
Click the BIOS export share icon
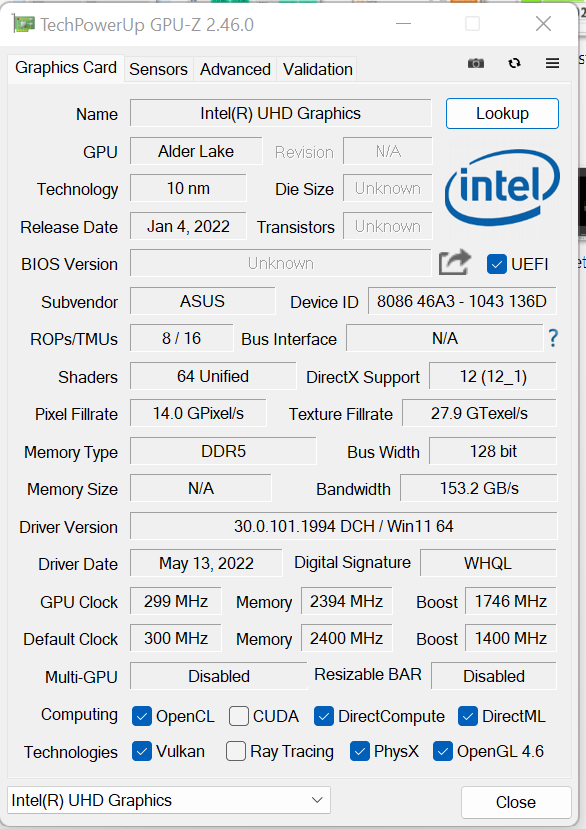click(x=454, y=262)
